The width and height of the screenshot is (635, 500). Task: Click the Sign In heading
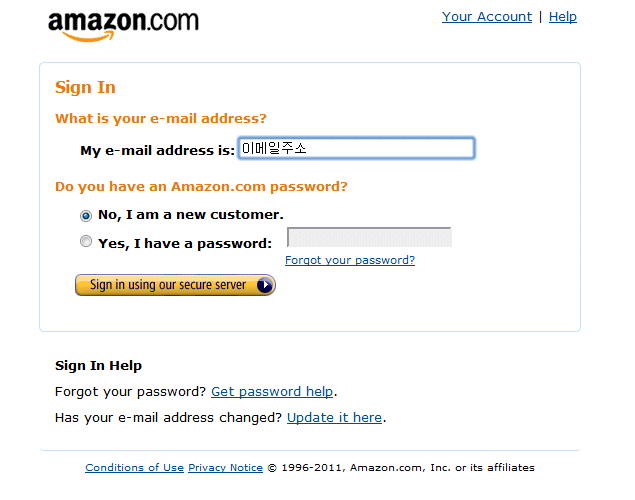pyautogui.click(x=85, y=87)
